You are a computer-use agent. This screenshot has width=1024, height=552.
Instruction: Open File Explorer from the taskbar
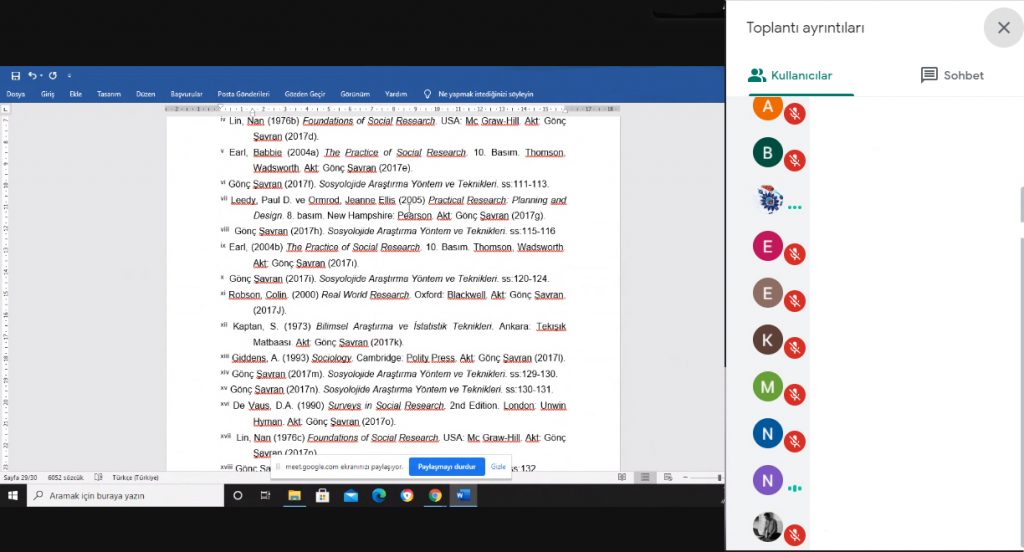pyautogui.click(x=295, y=495)
